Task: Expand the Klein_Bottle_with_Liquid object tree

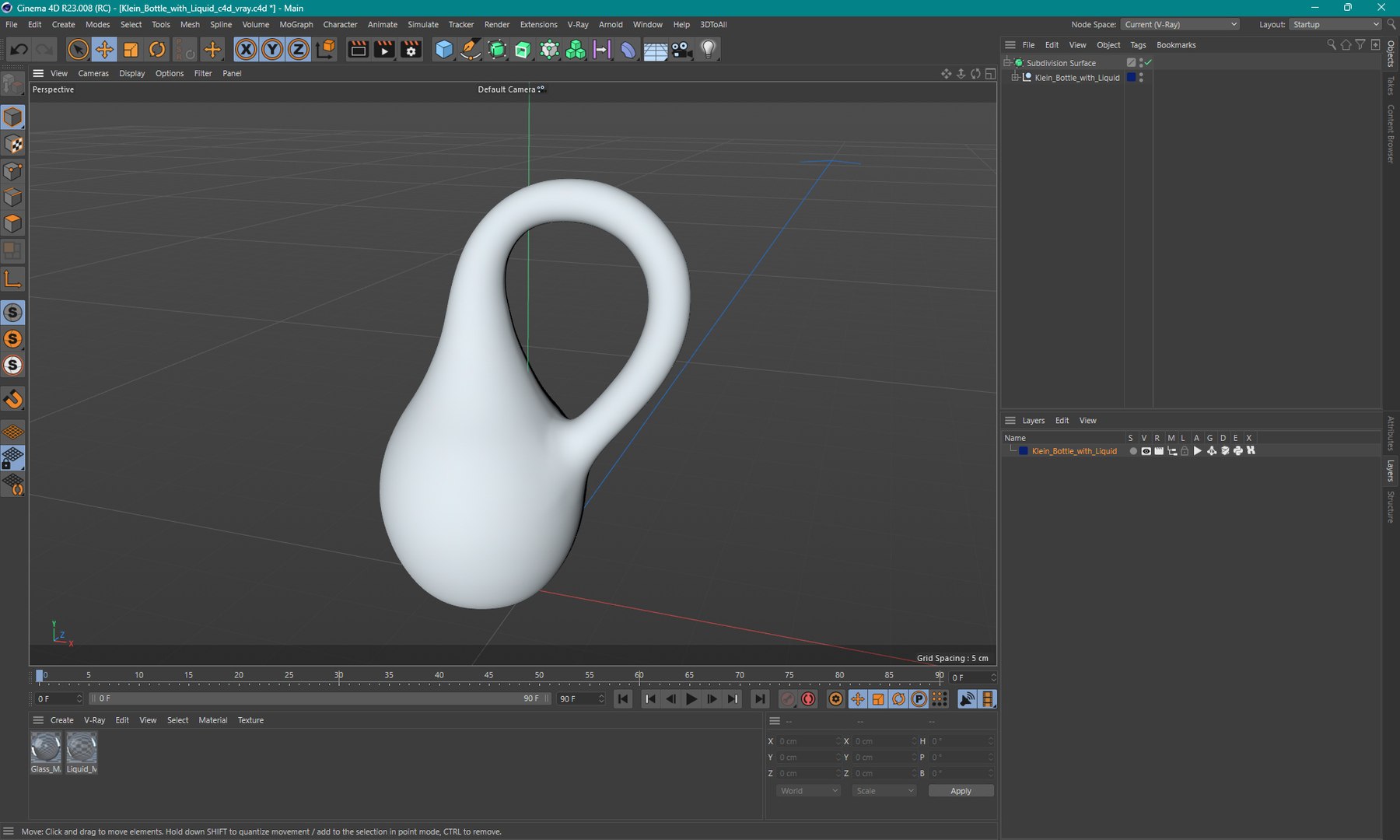Action: coord(1015,78)
